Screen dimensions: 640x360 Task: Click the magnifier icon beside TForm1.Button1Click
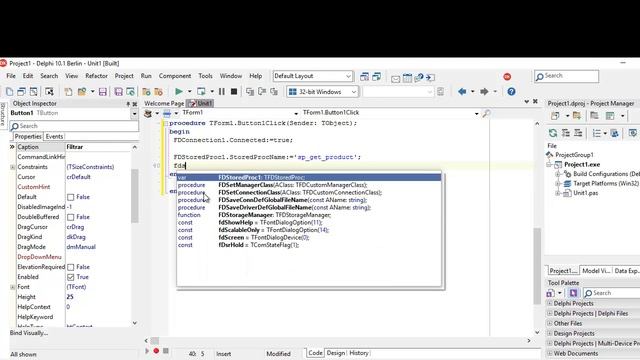point(486,113)
